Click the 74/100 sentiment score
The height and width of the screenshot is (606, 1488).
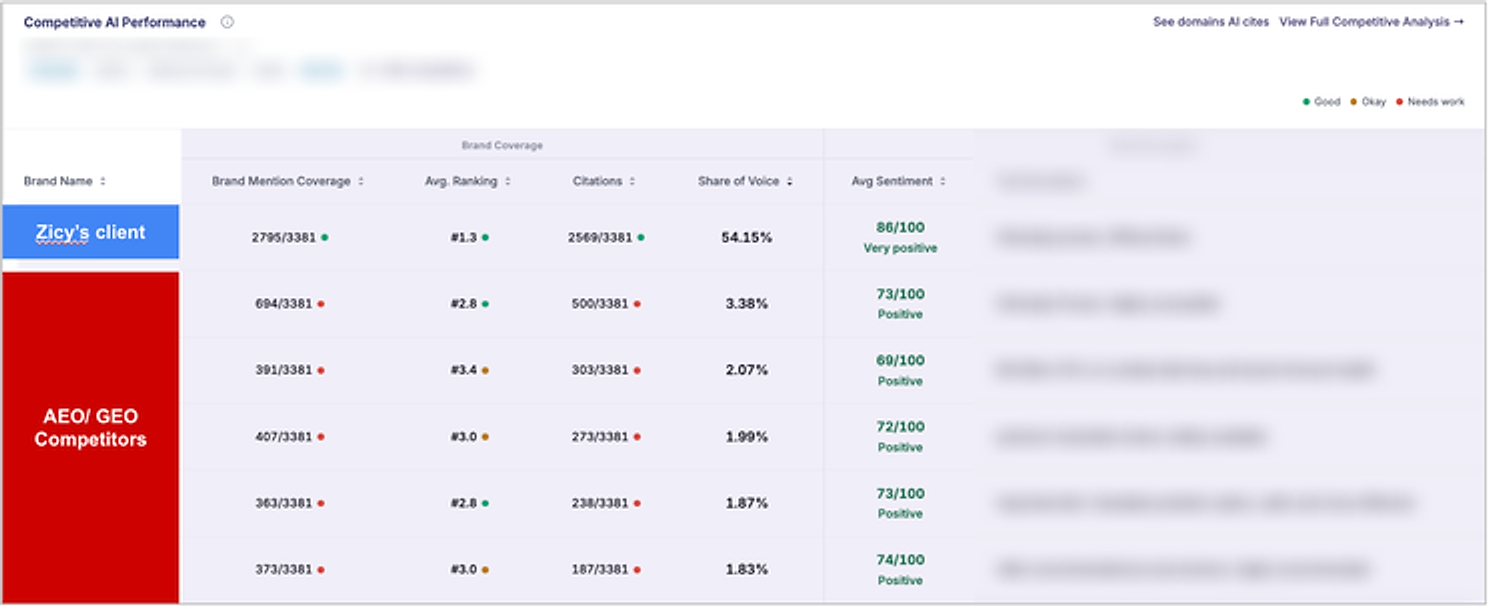click(x=900, y=560)
